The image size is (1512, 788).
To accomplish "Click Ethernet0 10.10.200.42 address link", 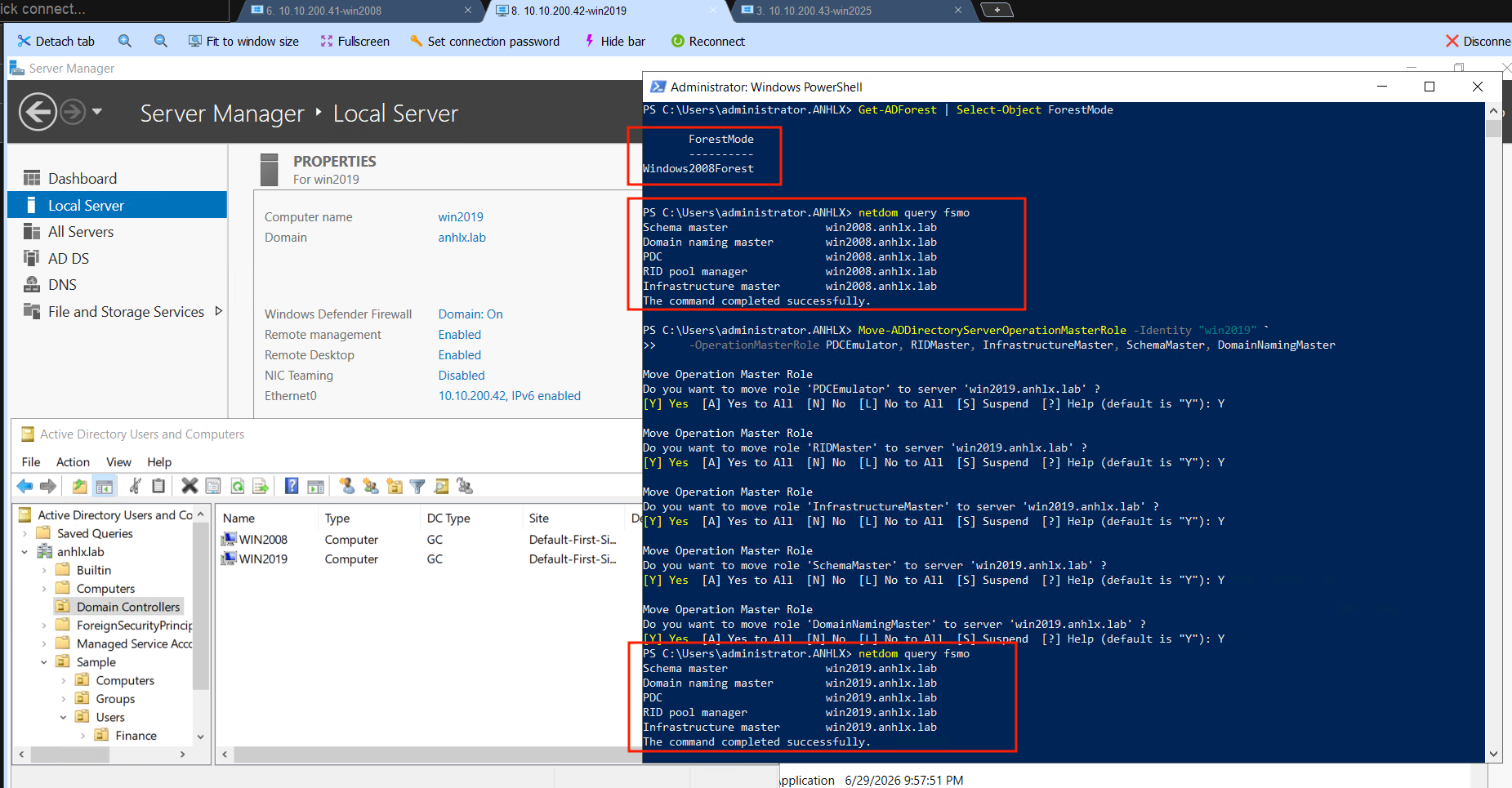I will point(510,396).
